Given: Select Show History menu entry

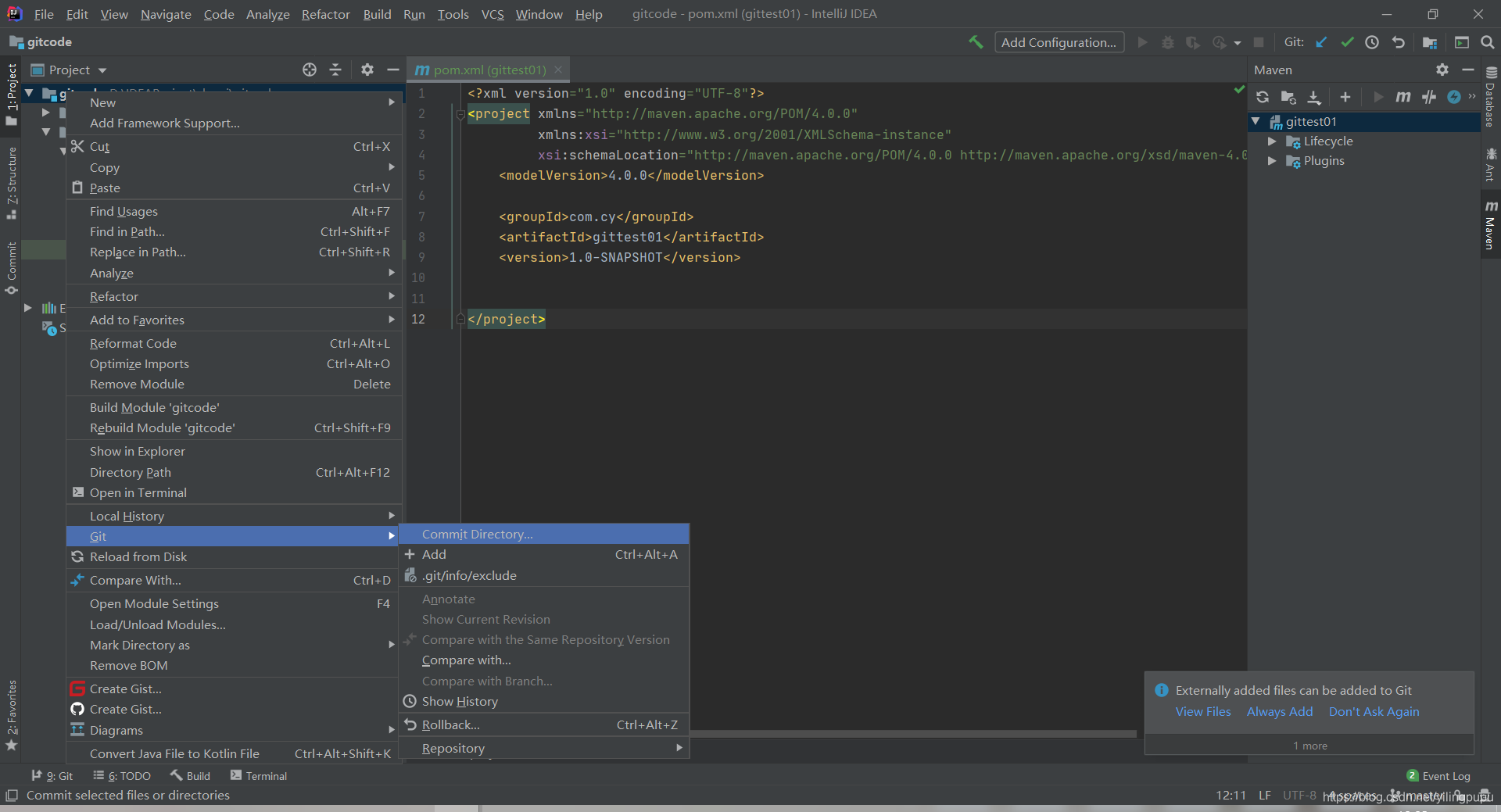Looking at the screenshot, I should 544,701.
